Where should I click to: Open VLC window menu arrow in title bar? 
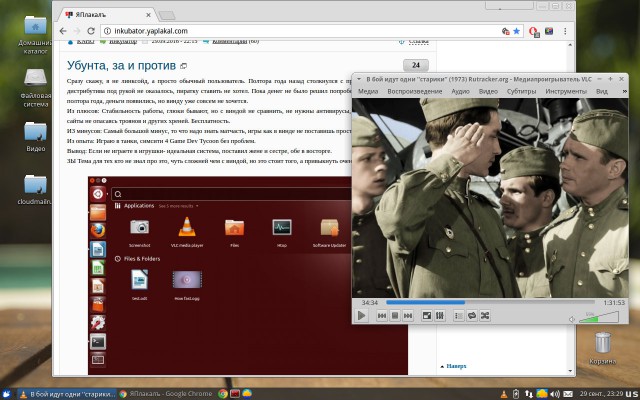coord(358,79)
